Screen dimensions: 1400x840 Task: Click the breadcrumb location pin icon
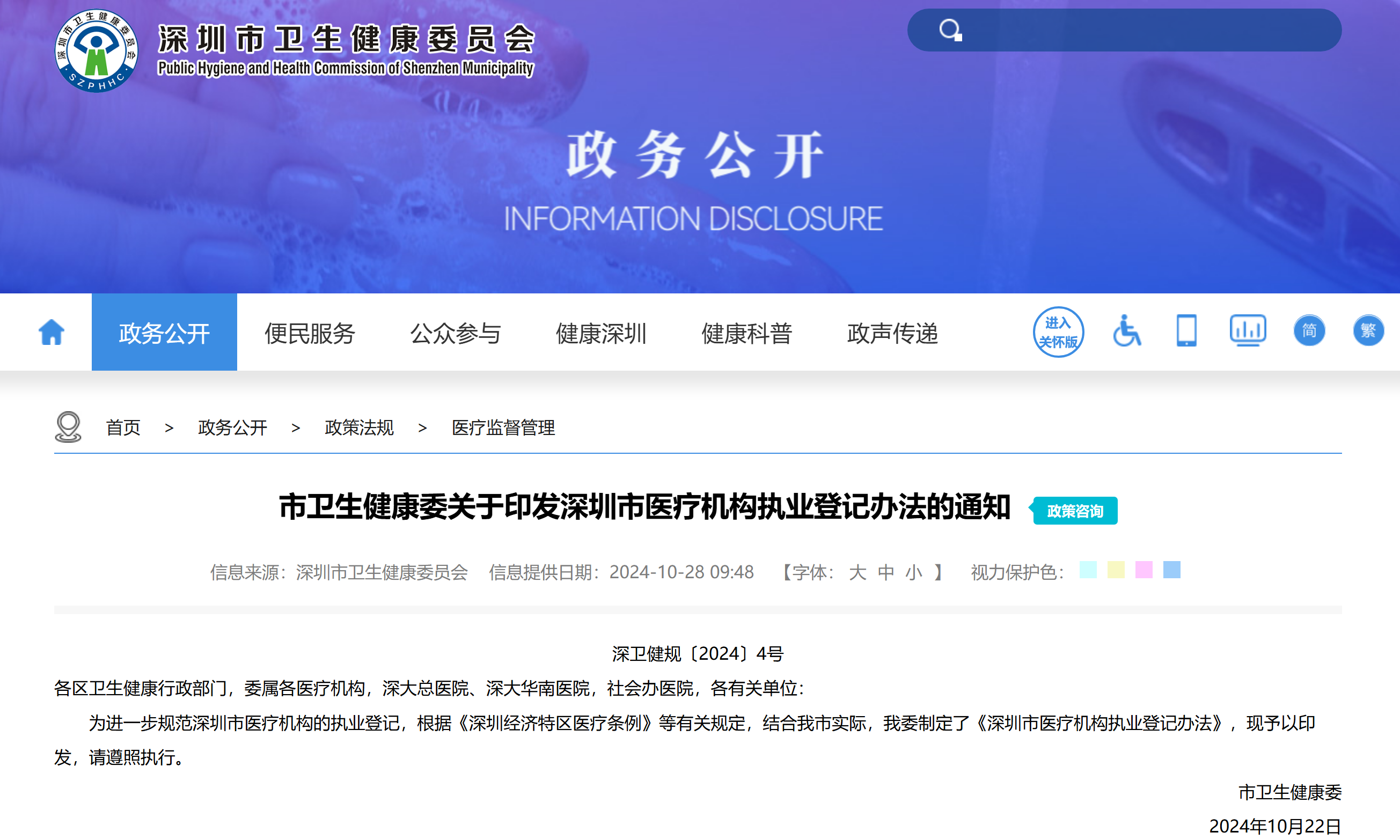pyautogui.click(x=68, y=427)
